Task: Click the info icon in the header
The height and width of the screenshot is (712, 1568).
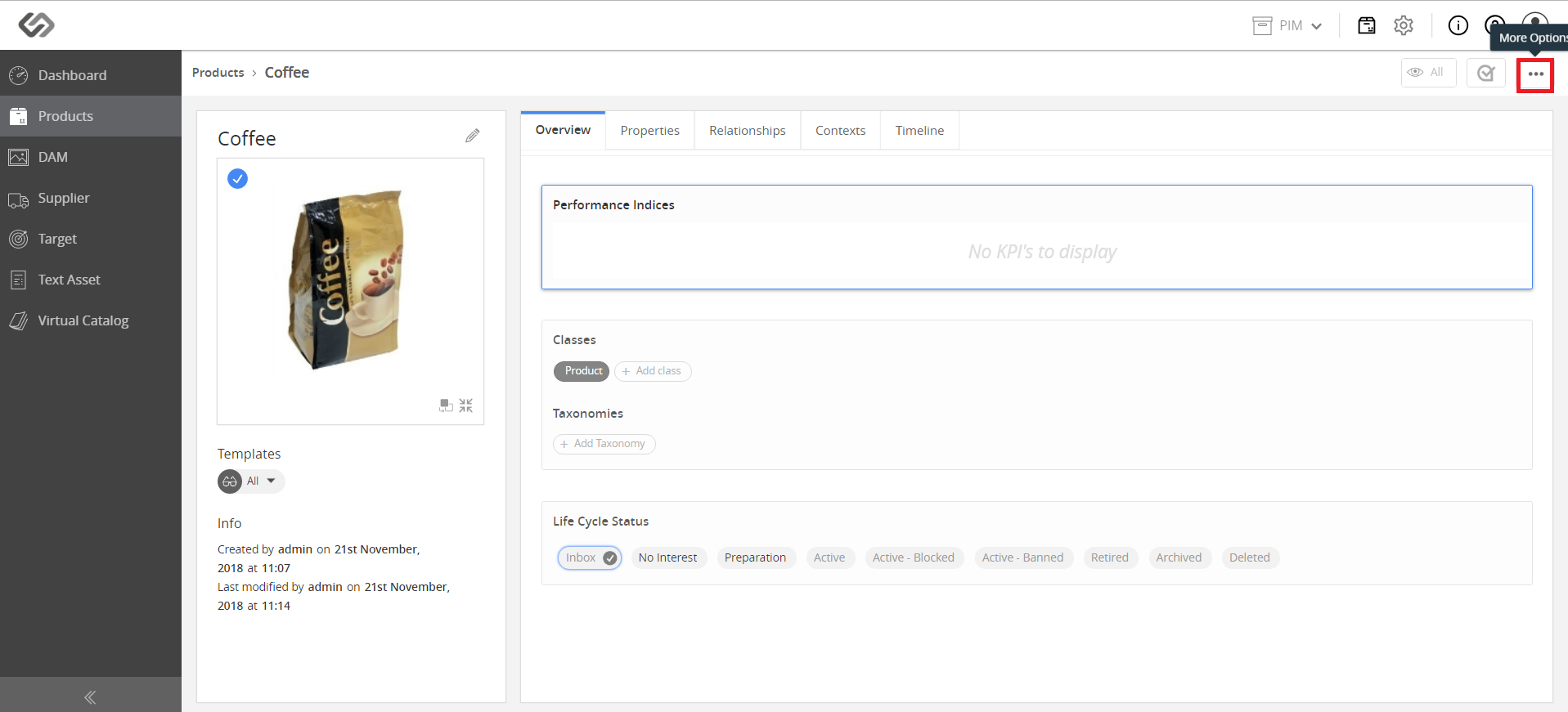Action: pos(1458,25)
